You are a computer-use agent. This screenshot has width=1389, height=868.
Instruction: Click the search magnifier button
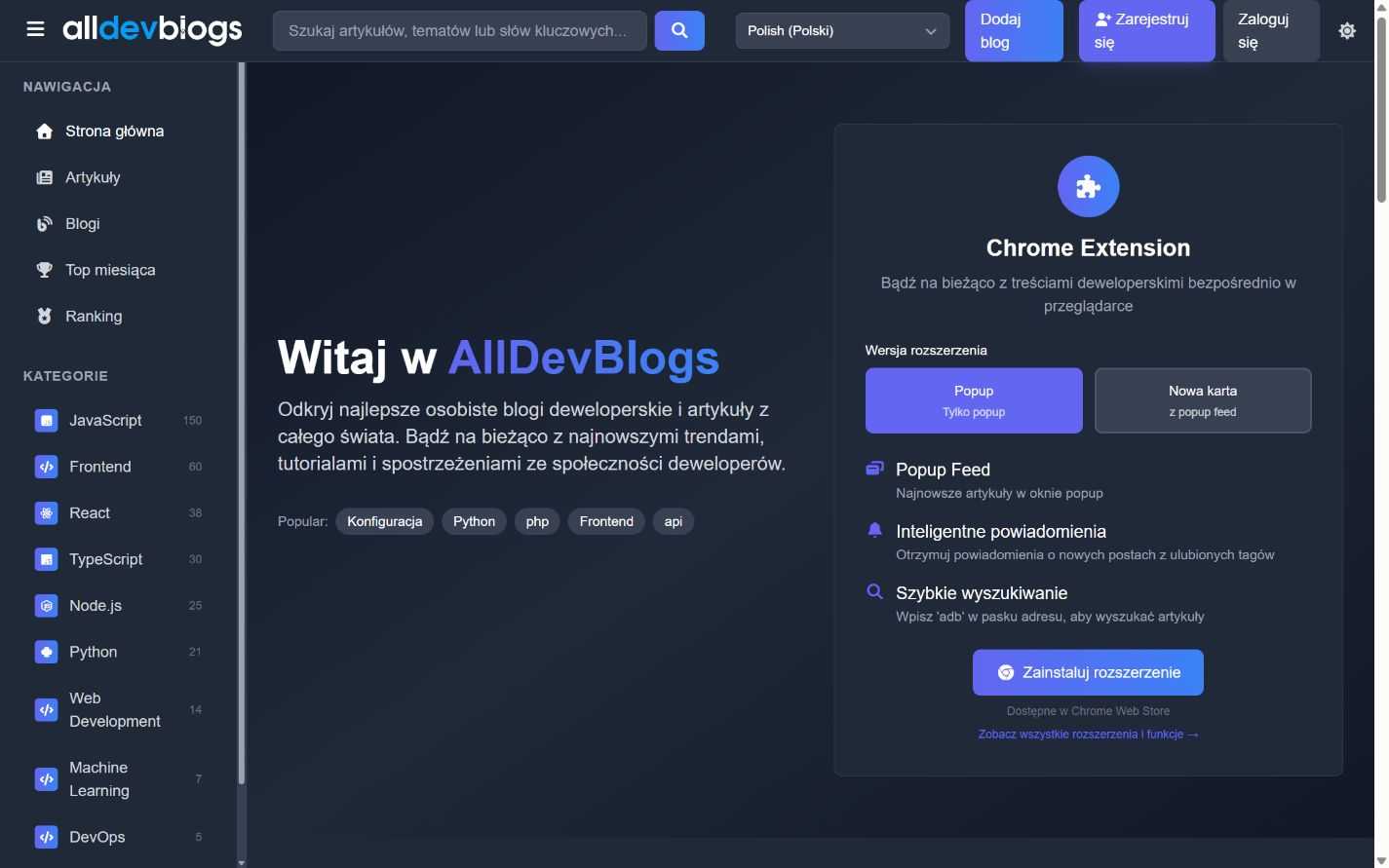point(679,30)
